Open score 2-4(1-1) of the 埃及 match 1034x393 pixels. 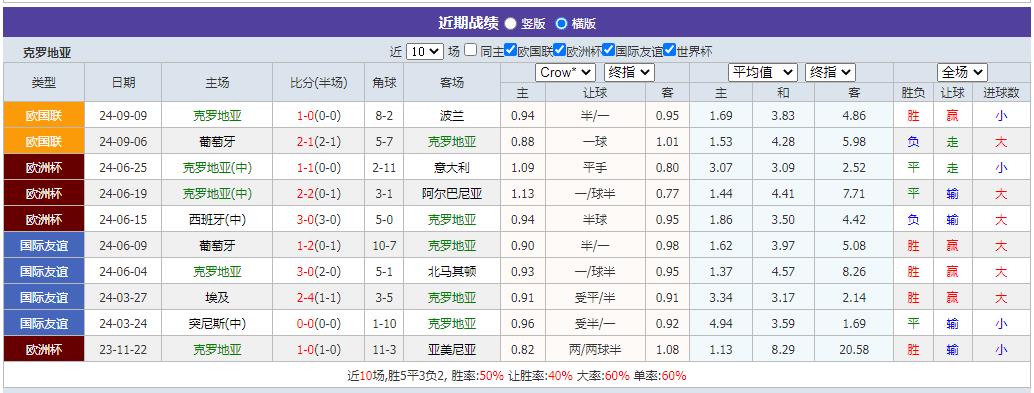click(x=319, y=298)
